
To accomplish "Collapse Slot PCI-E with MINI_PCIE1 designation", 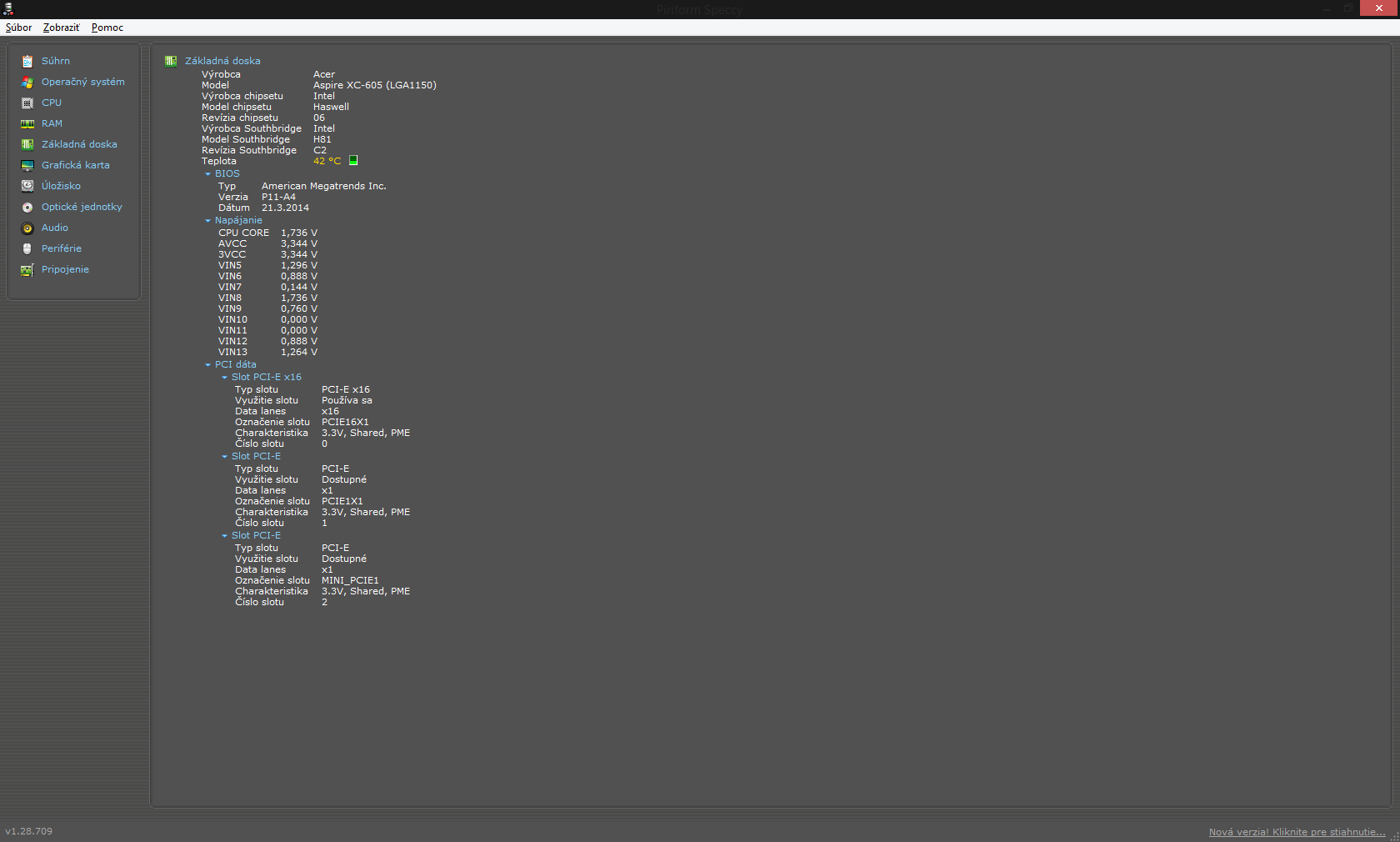I will pyautogui.click(x=224, y=536).
